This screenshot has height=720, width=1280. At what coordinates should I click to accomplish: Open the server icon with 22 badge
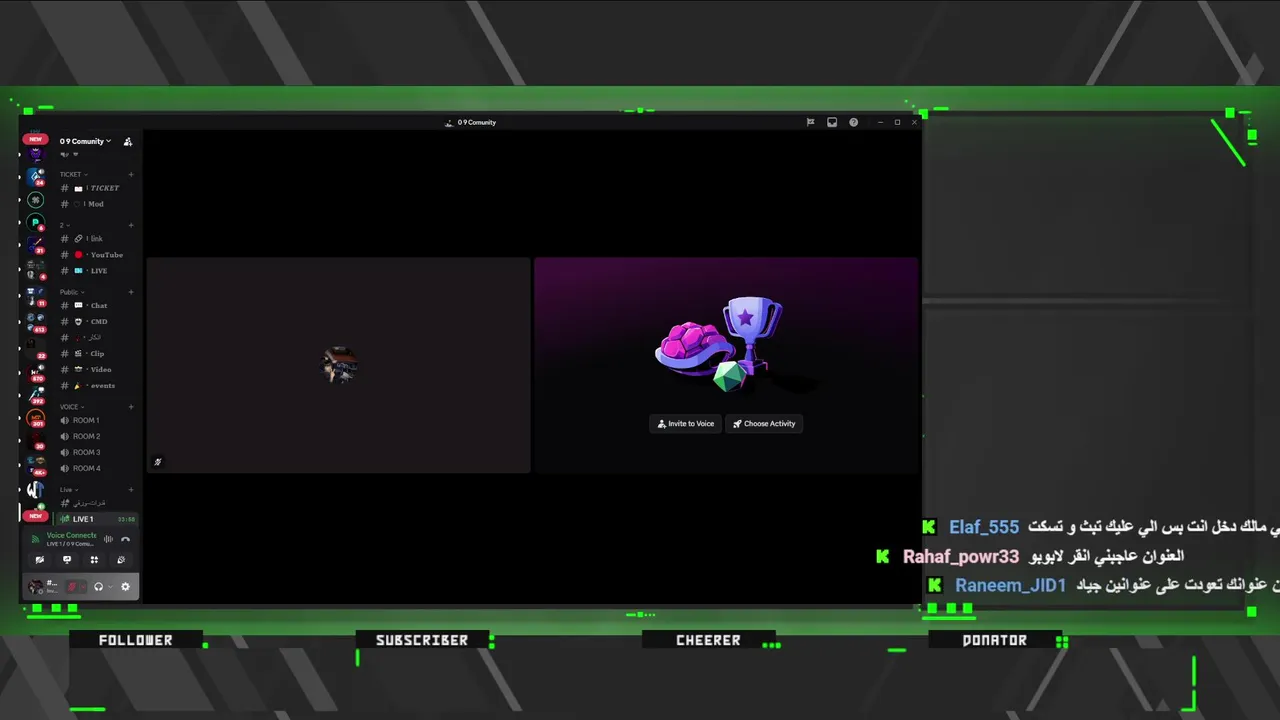pos(36,347)
